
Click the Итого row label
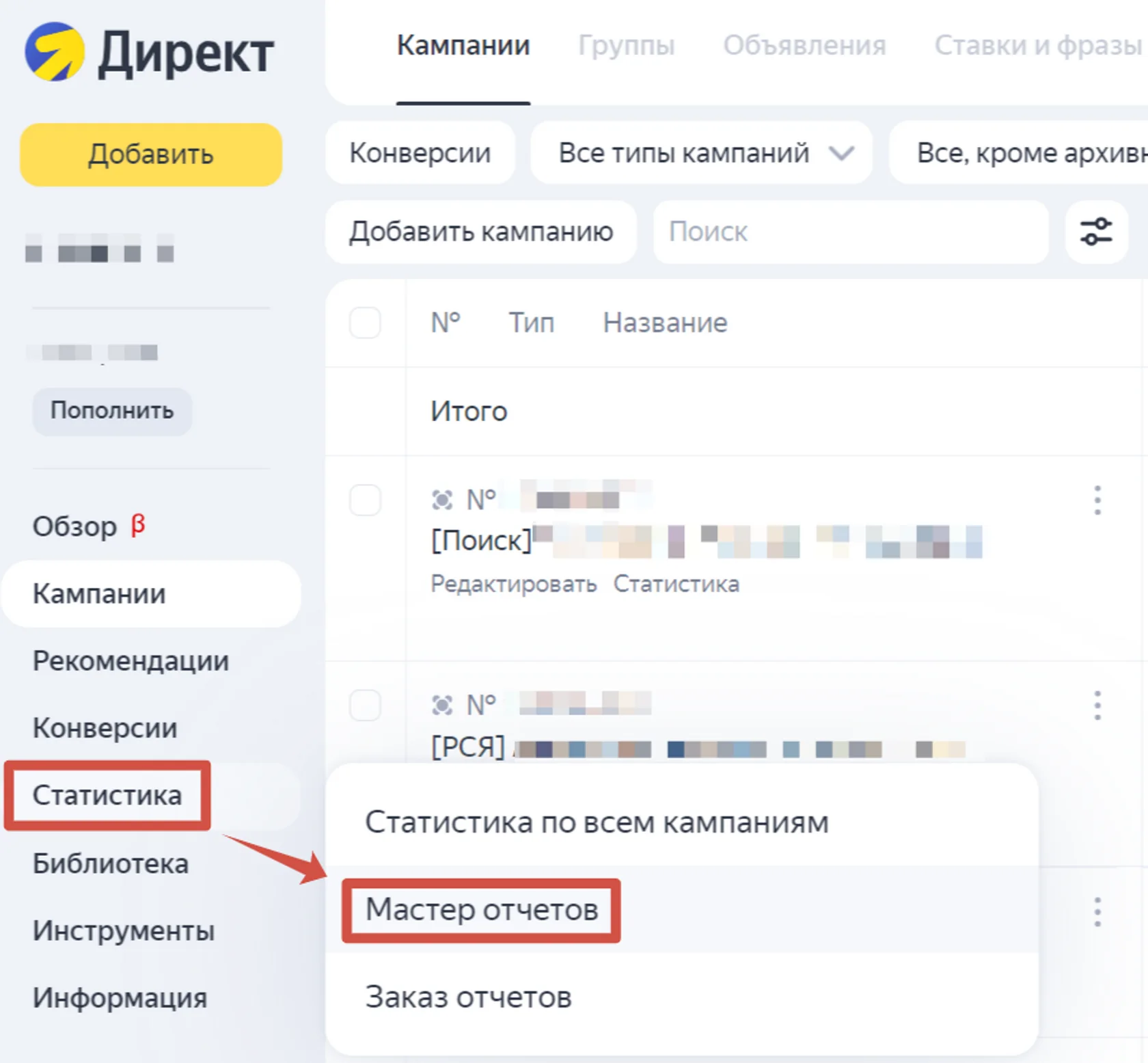tap(469, 412)
